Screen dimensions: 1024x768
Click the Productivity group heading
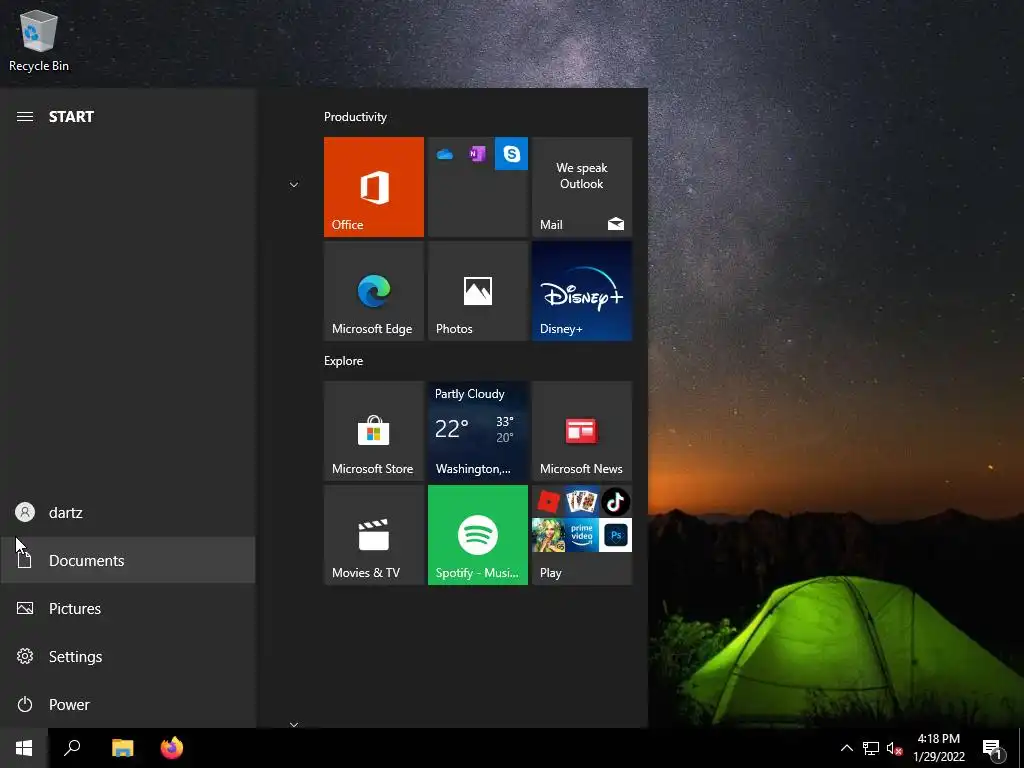pyautogui.click(x=355, y=117)
